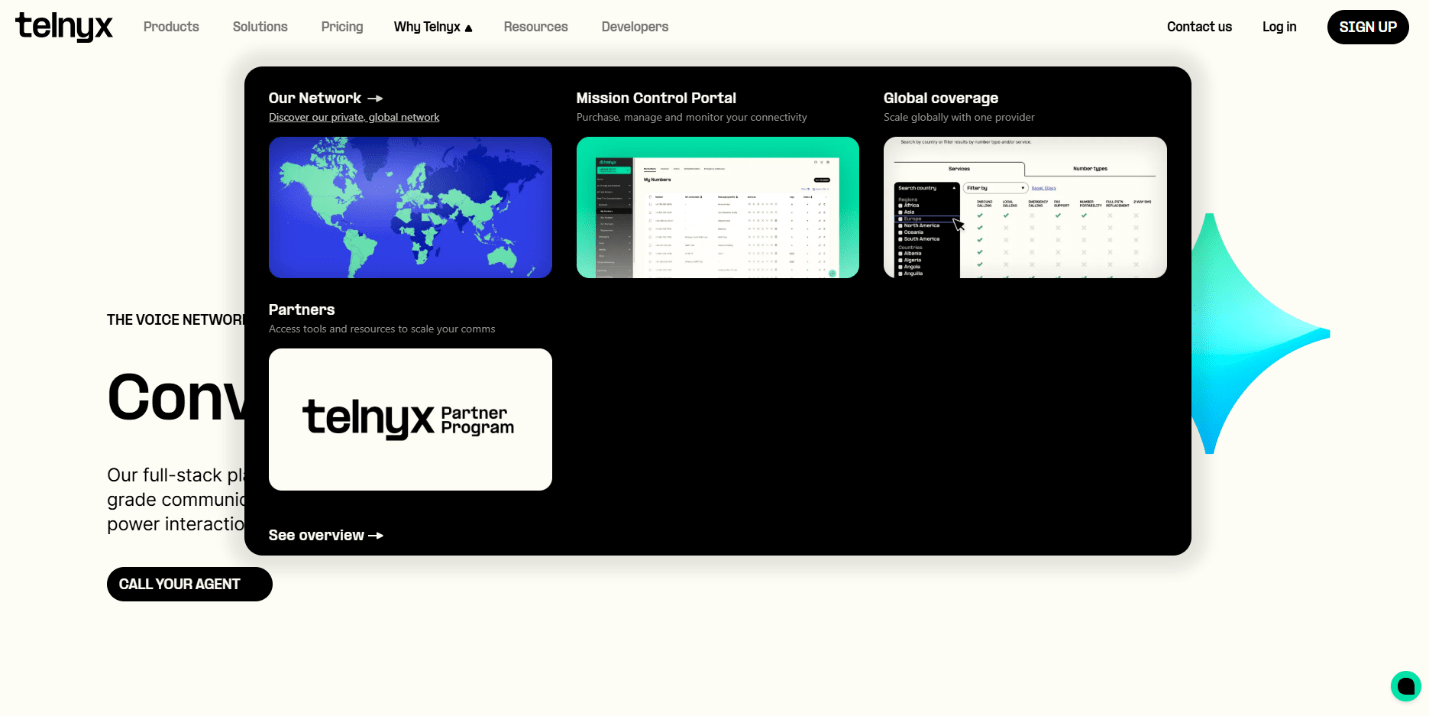
Task: Open the Solutions menu
Action: [260, 27]
